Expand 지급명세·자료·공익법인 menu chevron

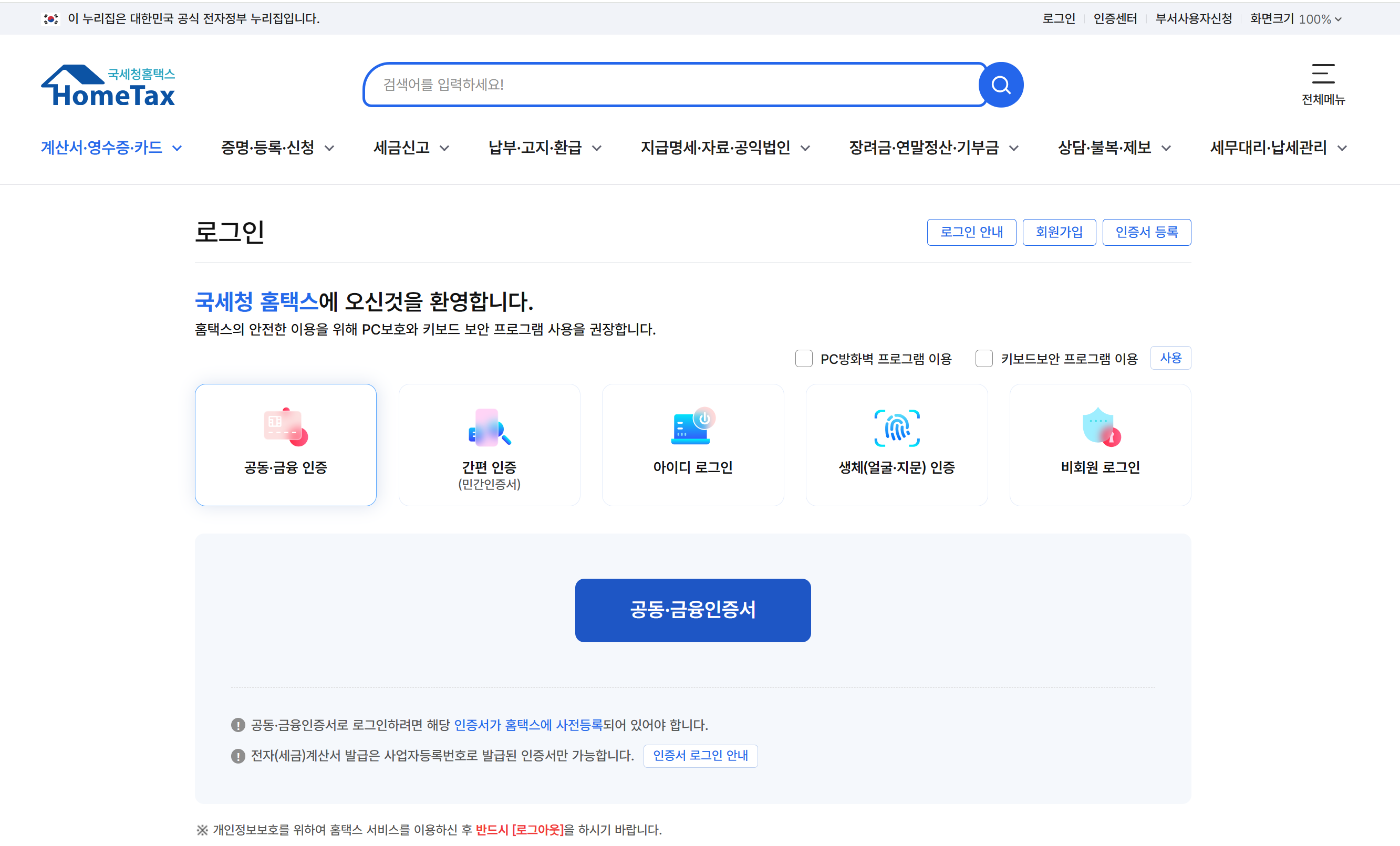(805, 148)
